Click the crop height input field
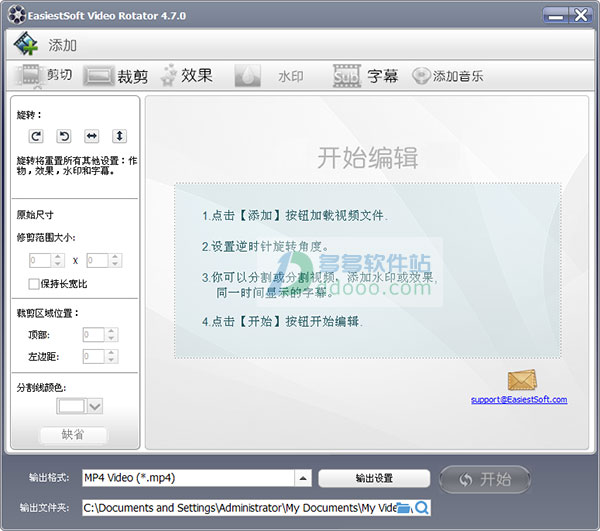This screenshot has width=600, height=531. coord(98,261)
